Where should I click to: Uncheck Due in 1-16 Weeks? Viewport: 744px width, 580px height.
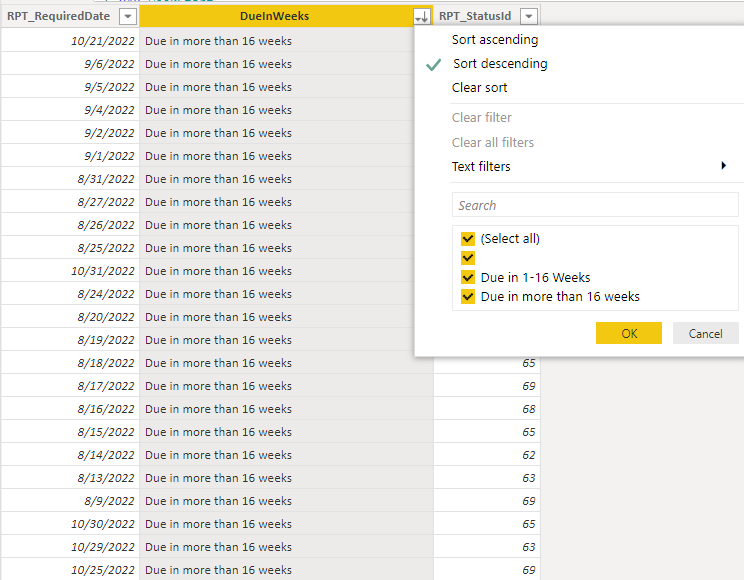coord(468,277)
